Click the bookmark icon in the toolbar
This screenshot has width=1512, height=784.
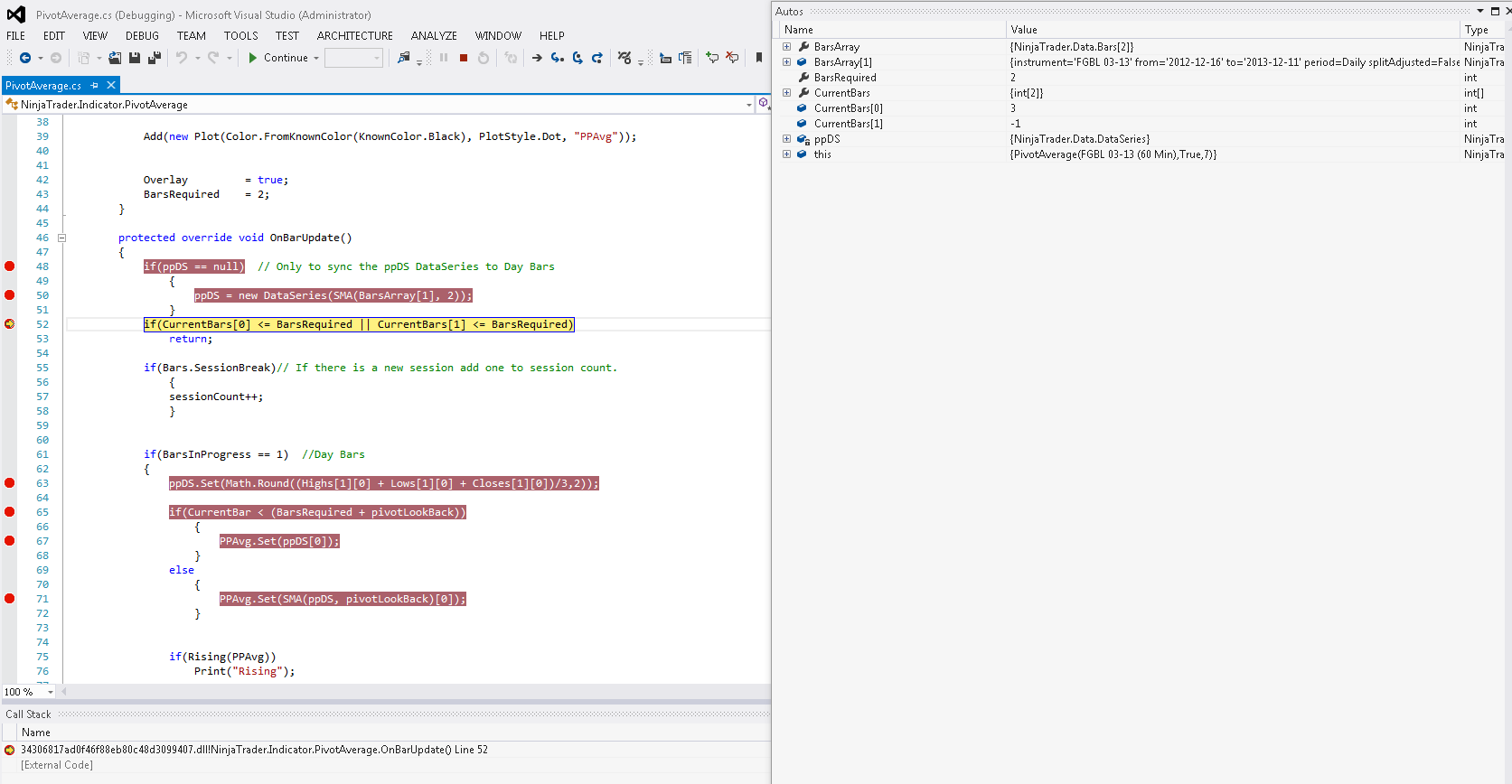pos(758,58)
